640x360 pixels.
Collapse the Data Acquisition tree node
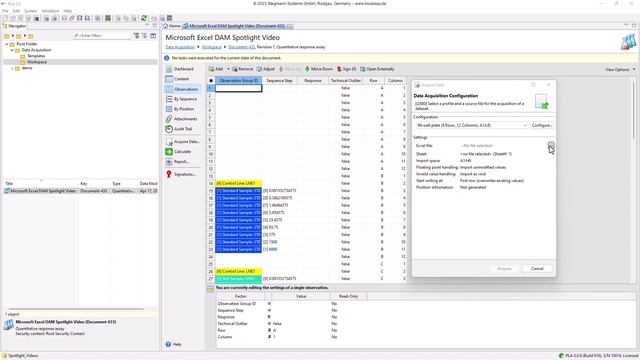pyautogui.click(x=12, y=50)
